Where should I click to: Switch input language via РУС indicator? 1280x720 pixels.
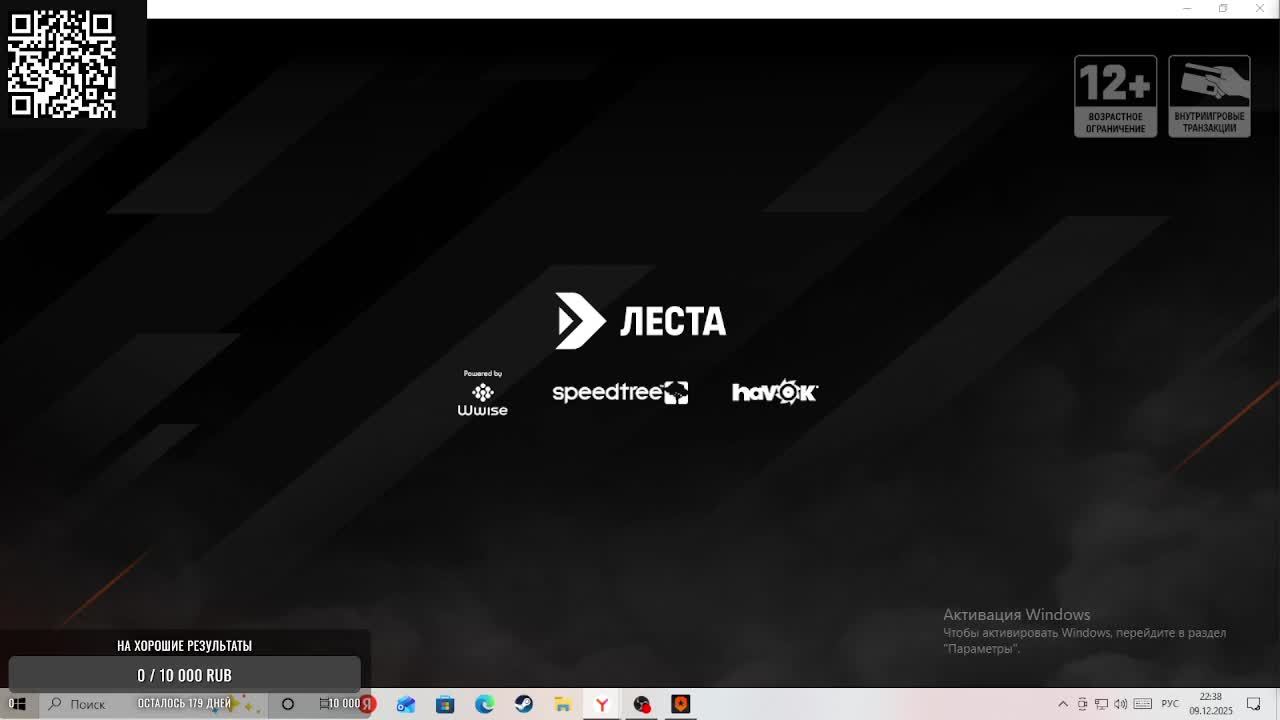tap(1169, 704)
